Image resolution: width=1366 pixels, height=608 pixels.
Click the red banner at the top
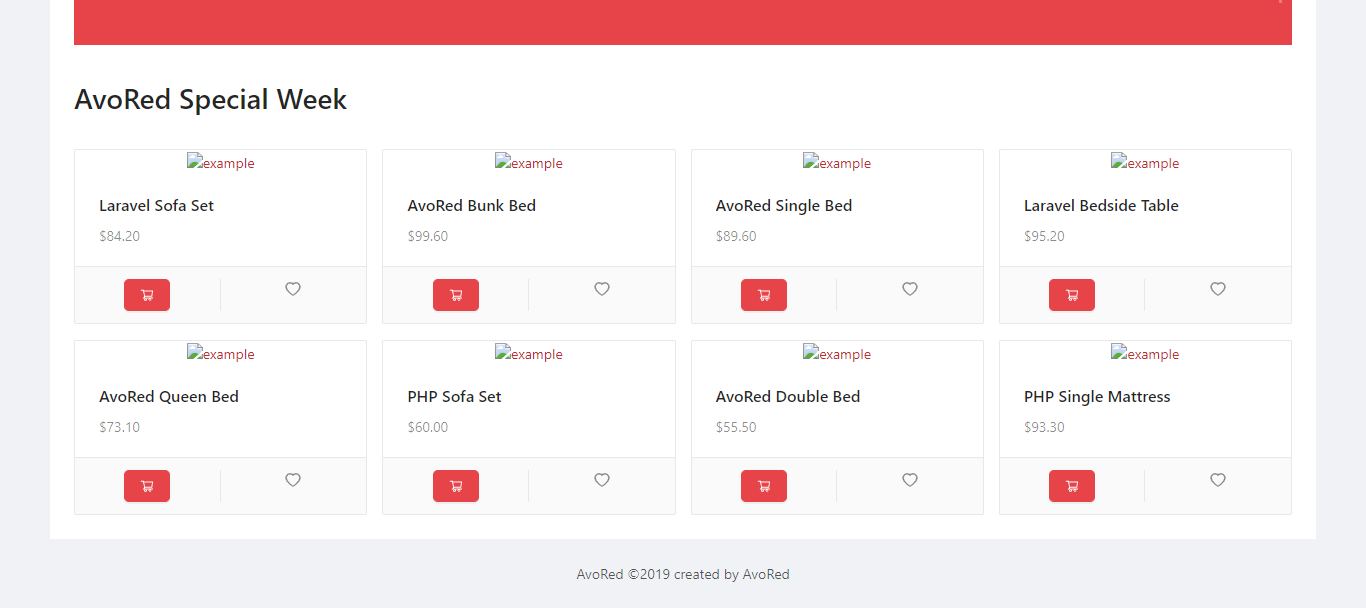coord(683,21)
